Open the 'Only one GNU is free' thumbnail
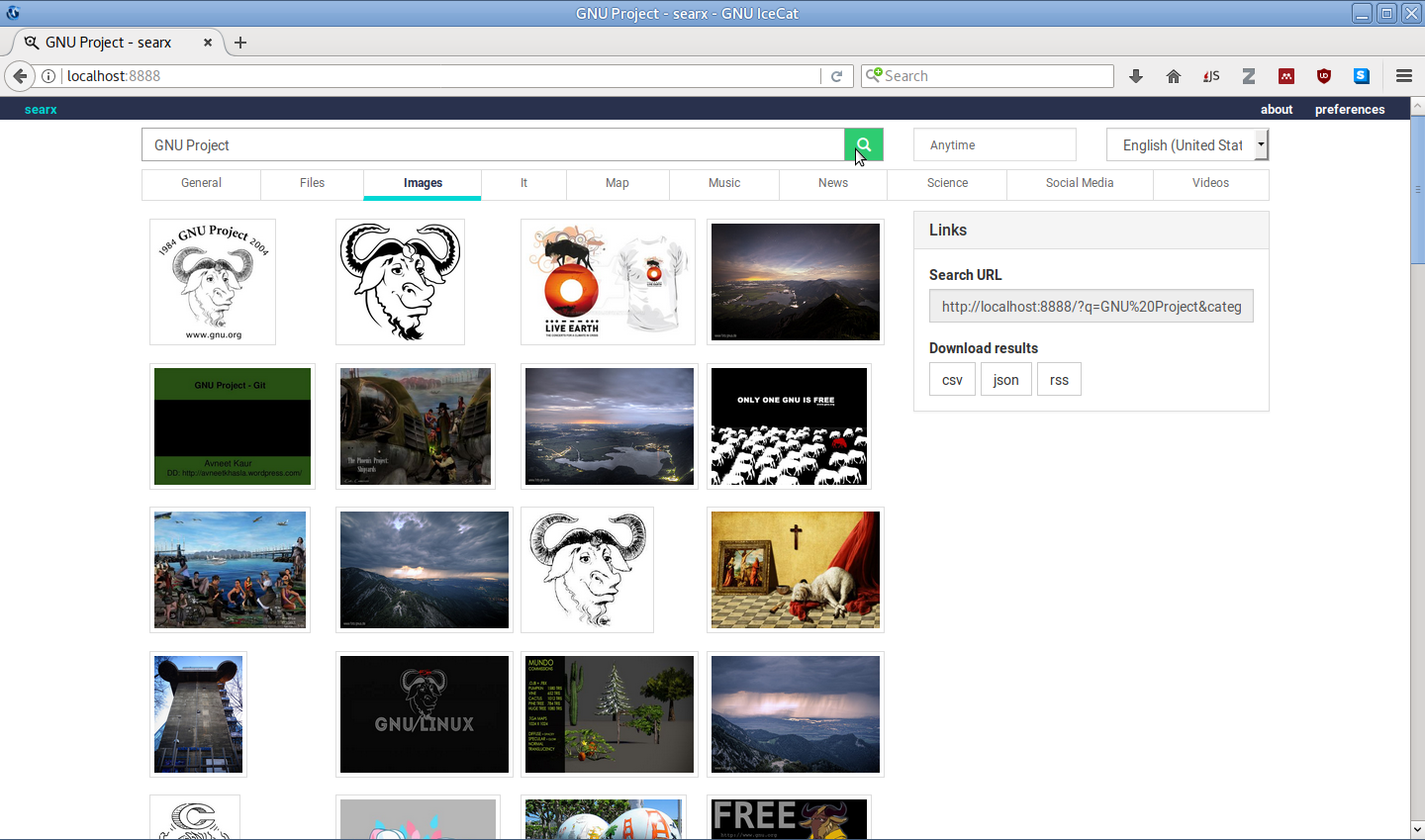This screenshot has width=1425, height=840. click(x=789, y=426)
